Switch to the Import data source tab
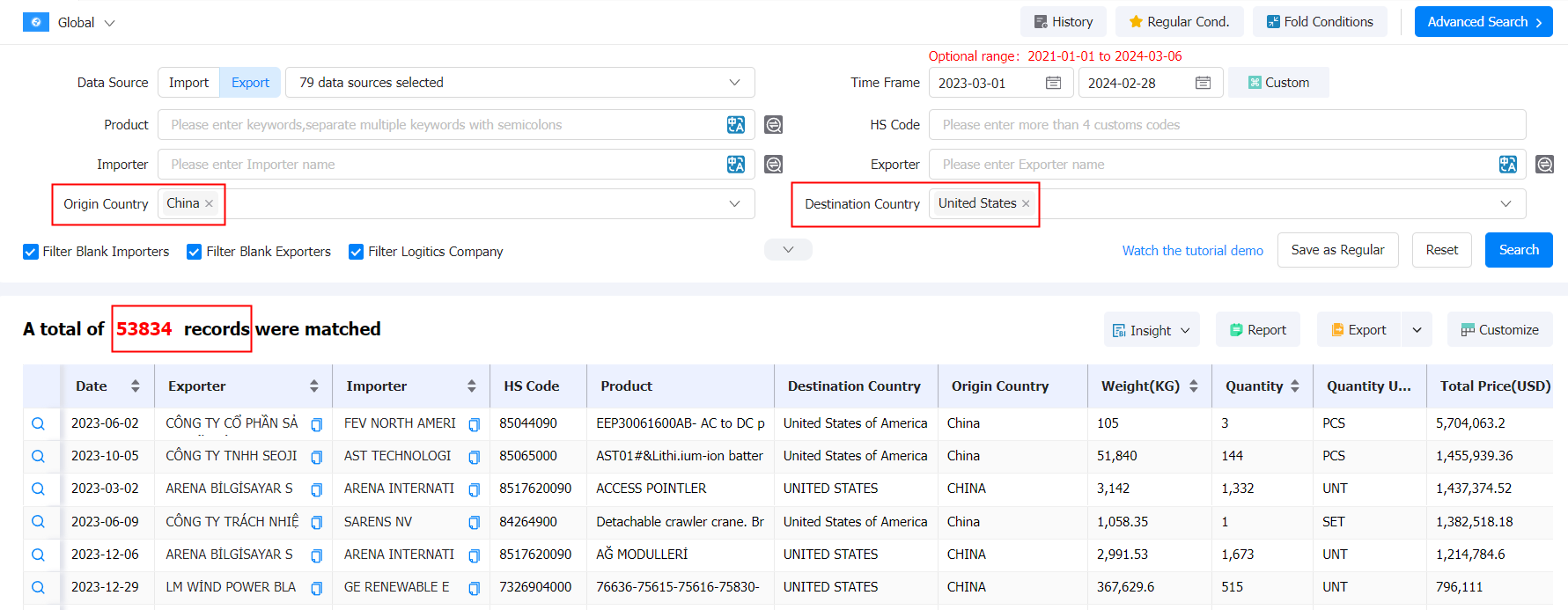The height and width of the screenshot is (610, 1568). 188,83
